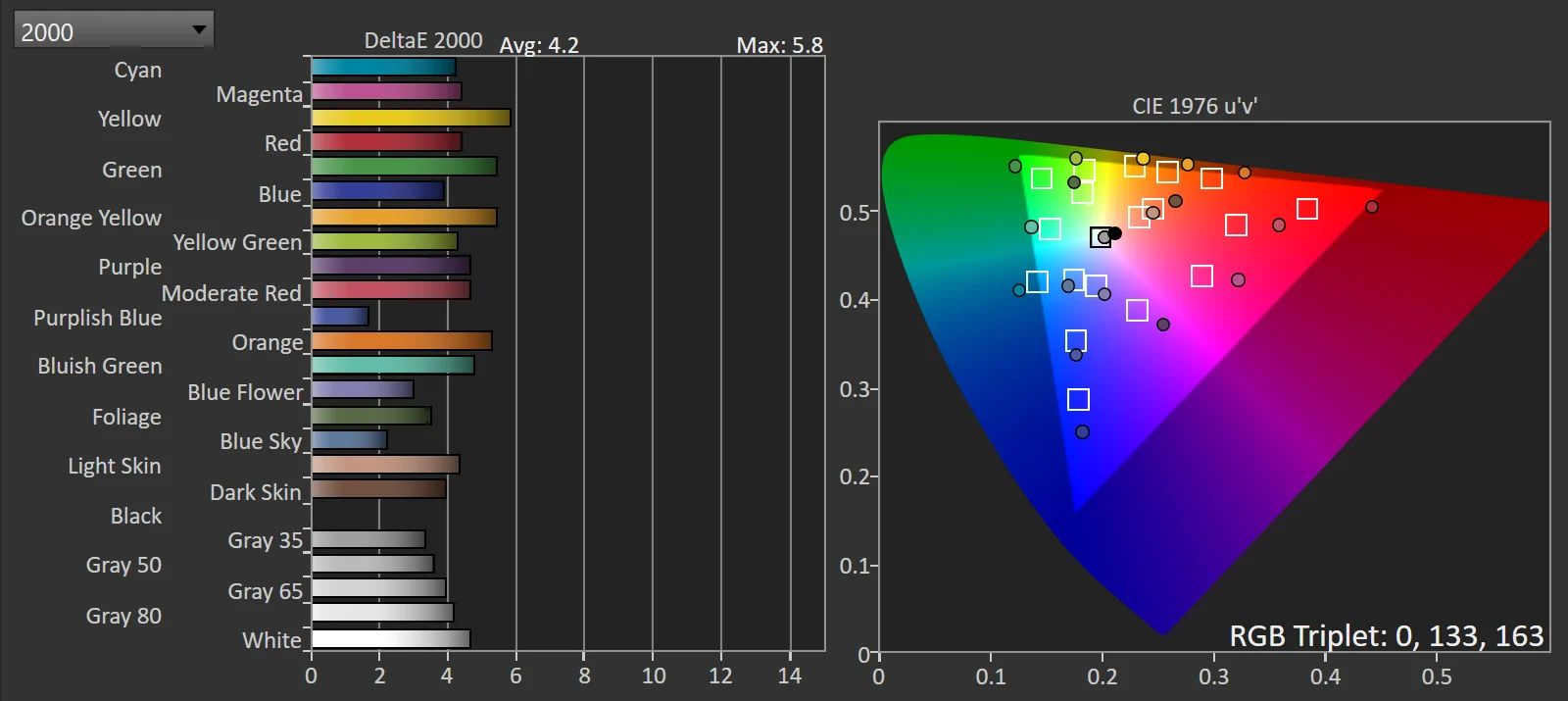Select the Red DeltaE bar
The width and height of the screenshot is (1568, 701).
(386, 141)
